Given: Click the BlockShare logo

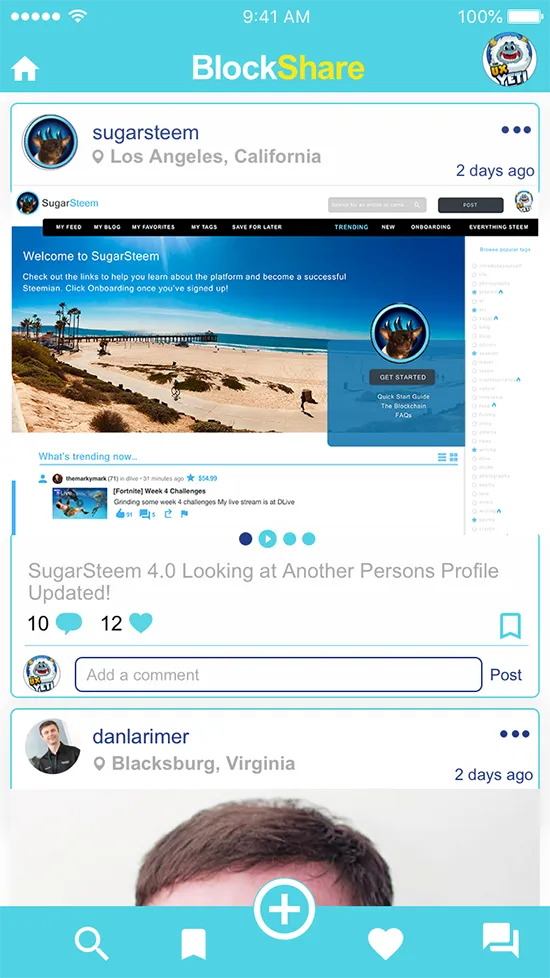Looking at the screenshot, I should (x=278, y=67).
